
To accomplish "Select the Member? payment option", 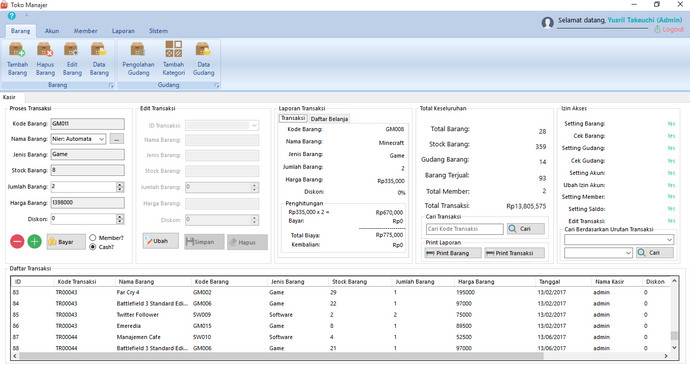I will pyautogui.click(x=92, y=238).
